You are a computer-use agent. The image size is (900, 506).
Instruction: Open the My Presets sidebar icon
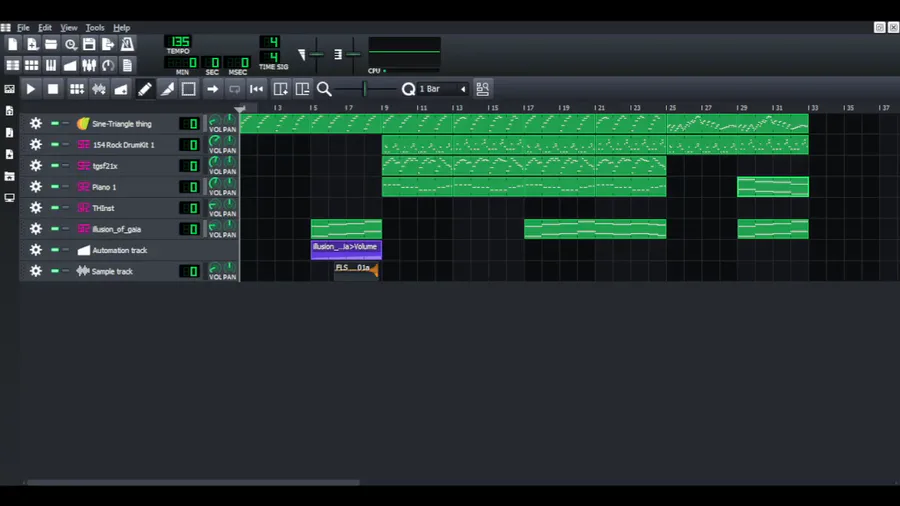9,154
